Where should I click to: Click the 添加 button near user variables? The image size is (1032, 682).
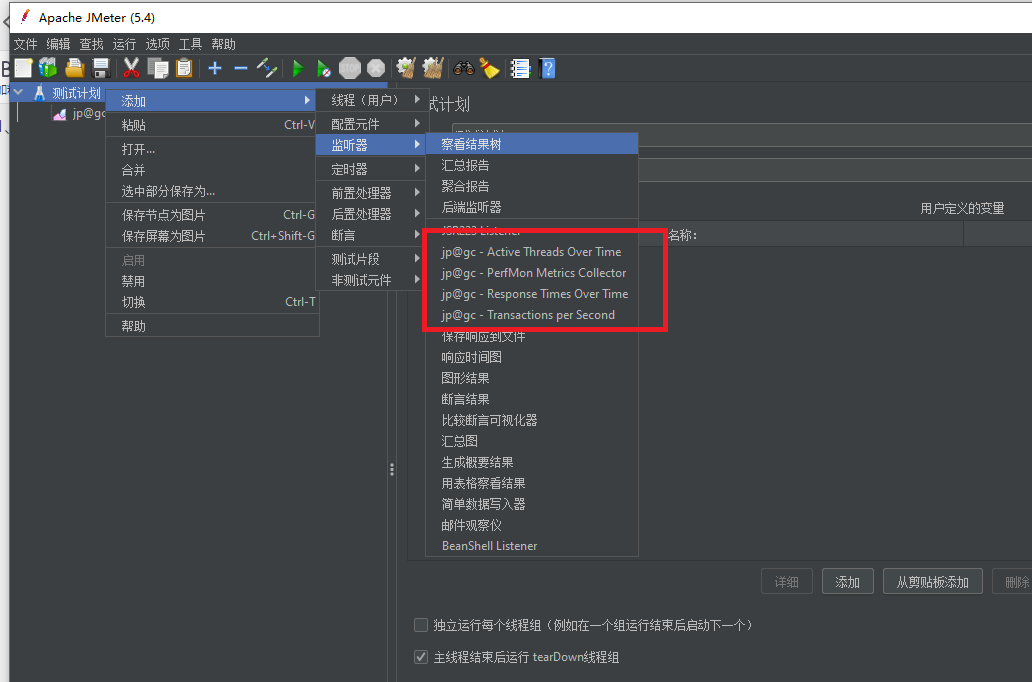coord(847,581)
